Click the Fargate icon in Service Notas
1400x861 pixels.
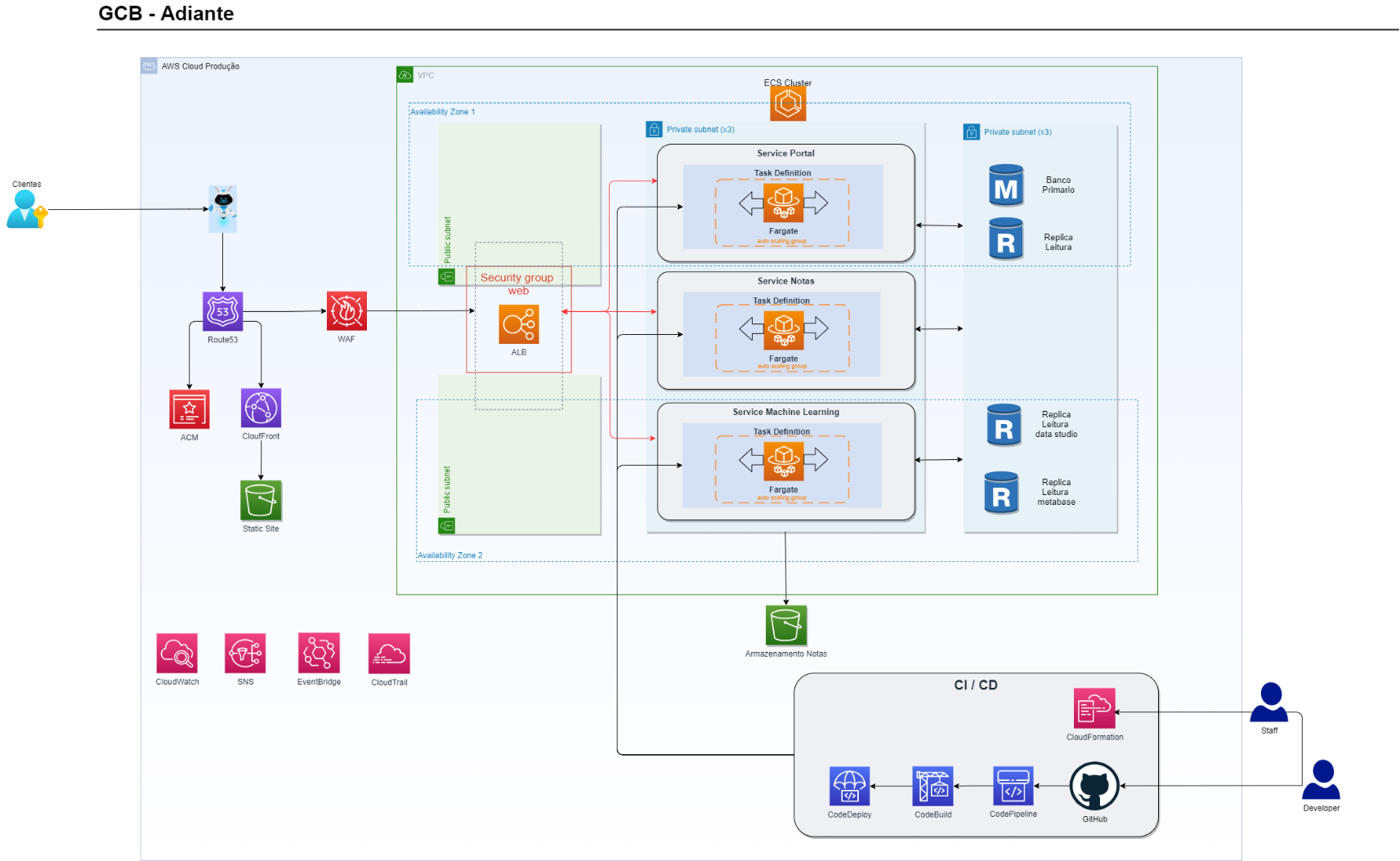pos(784,330)
